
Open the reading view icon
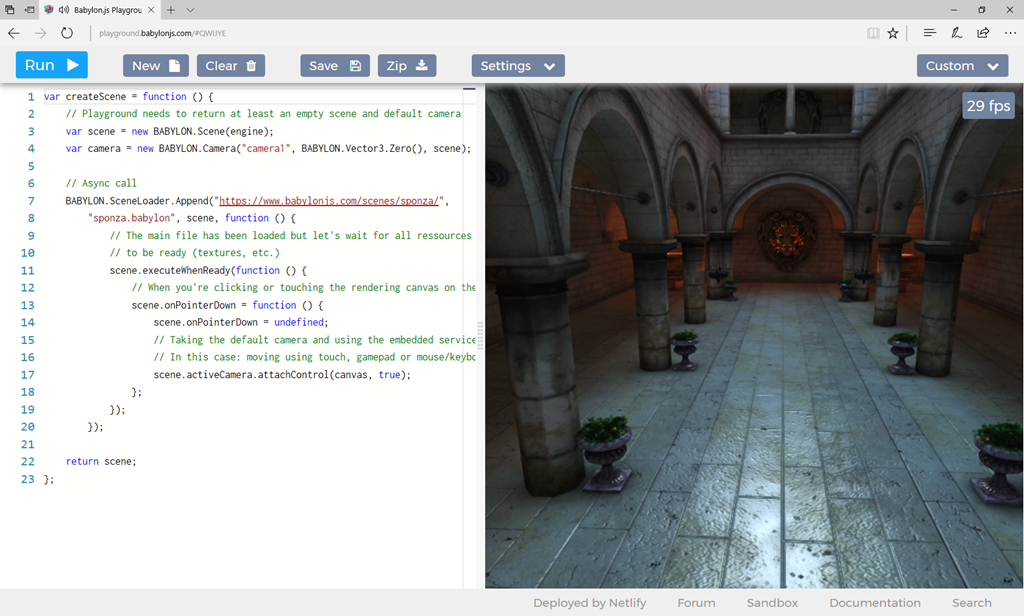tap(872, 33)
